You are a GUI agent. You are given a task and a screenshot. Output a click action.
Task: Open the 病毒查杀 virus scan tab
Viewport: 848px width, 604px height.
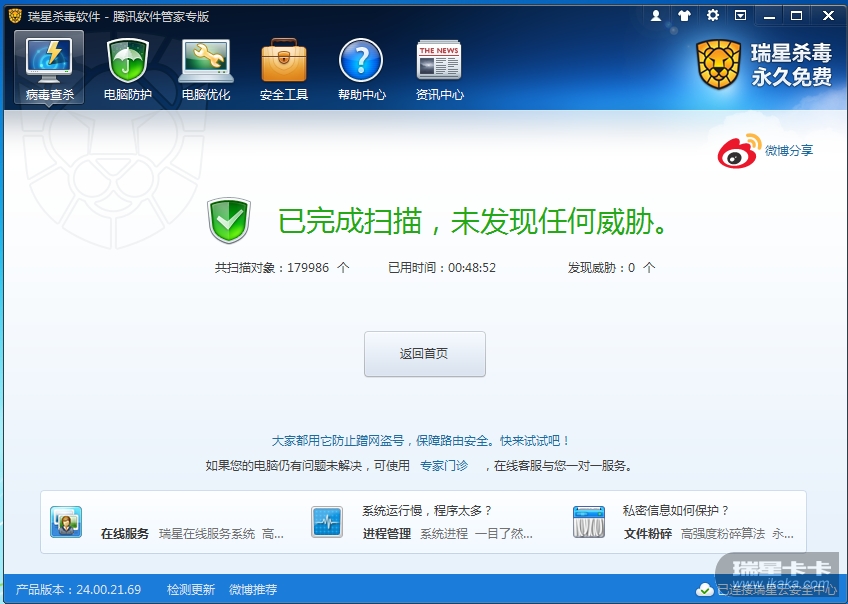tap(49, 67)
